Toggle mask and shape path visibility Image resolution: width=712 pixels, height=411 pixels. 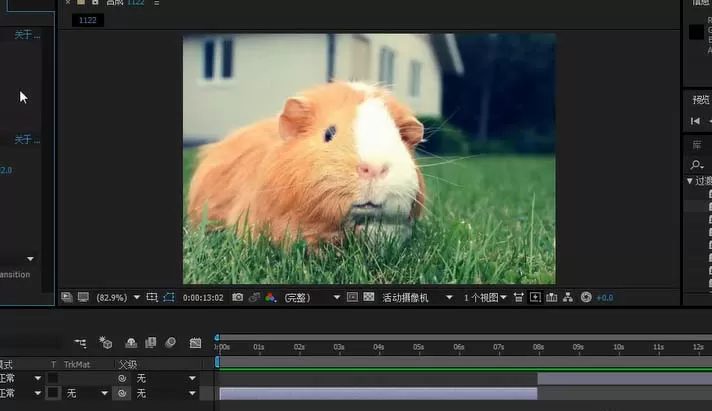pyautogui.click(x=169, y=297)
